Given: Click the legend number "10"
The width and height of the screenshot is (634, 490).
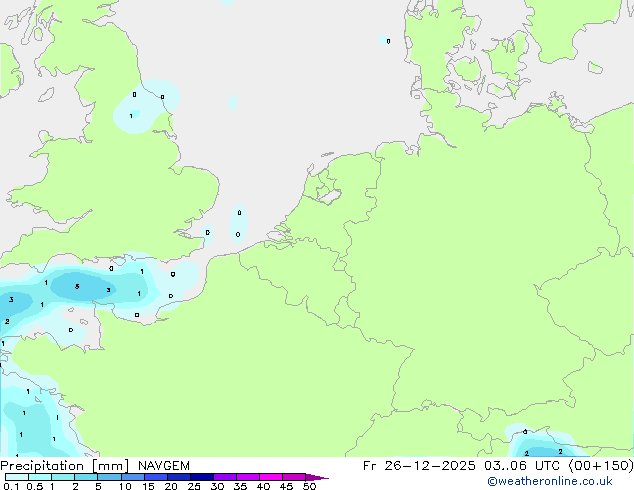Looking at the screenshot, I should [x=125, y=486].
